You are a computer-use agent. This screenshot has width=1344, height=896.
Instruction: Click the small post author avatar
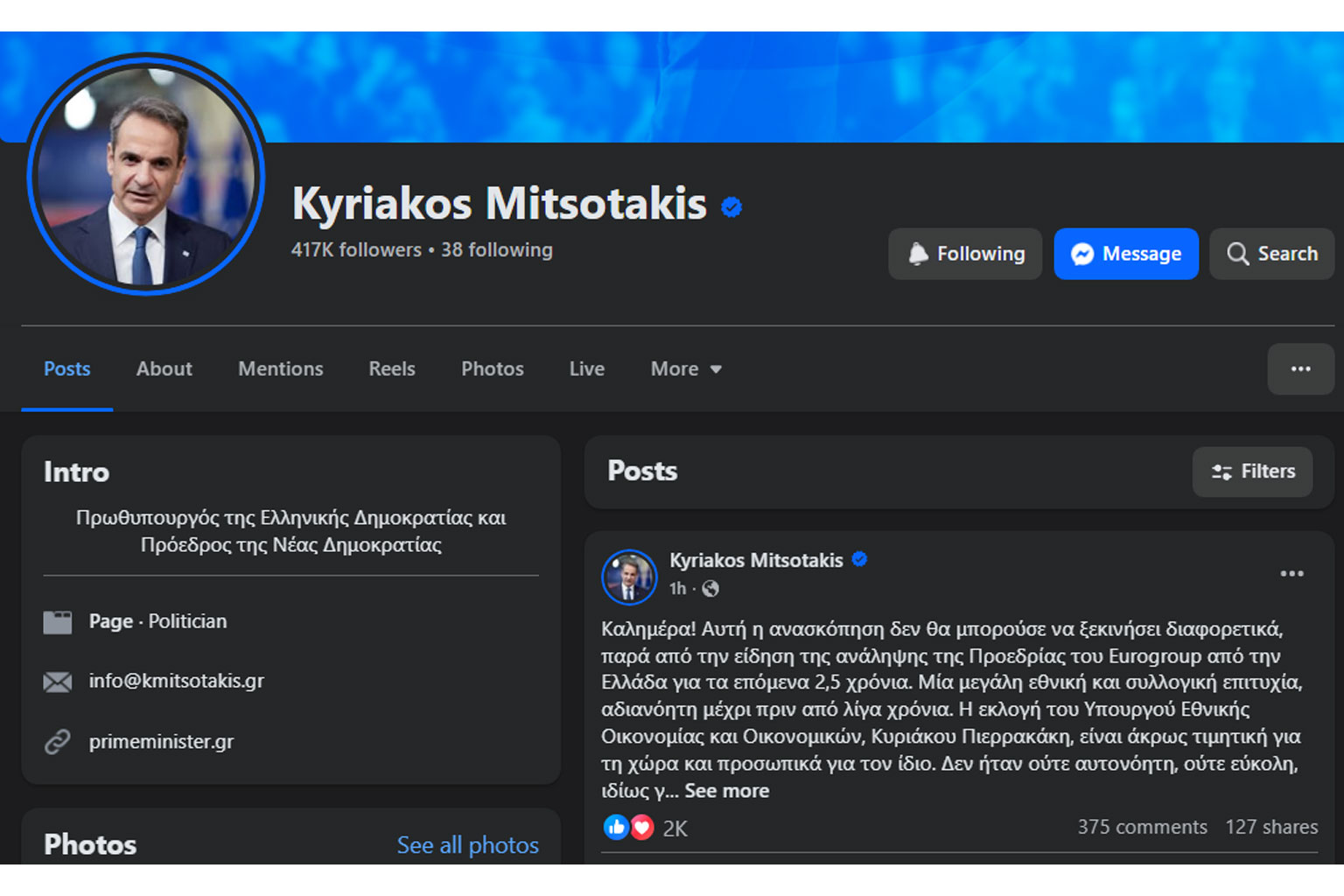coord(629,577)
